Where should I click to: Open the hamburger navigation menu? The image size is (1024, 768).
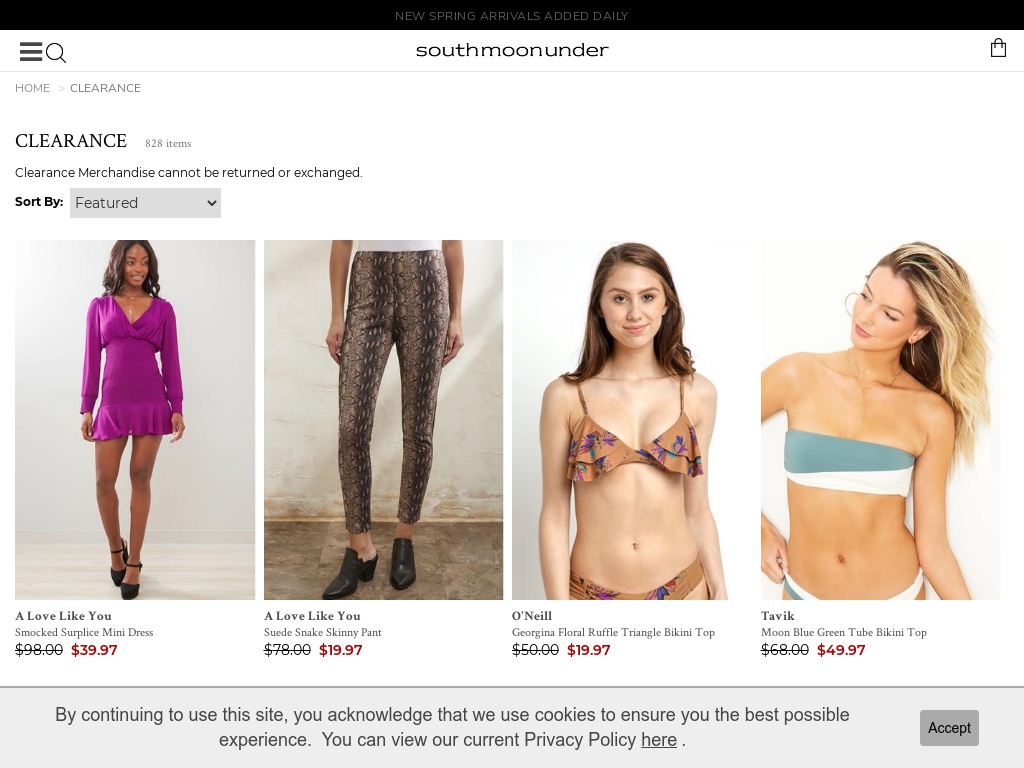click(31, 52)
